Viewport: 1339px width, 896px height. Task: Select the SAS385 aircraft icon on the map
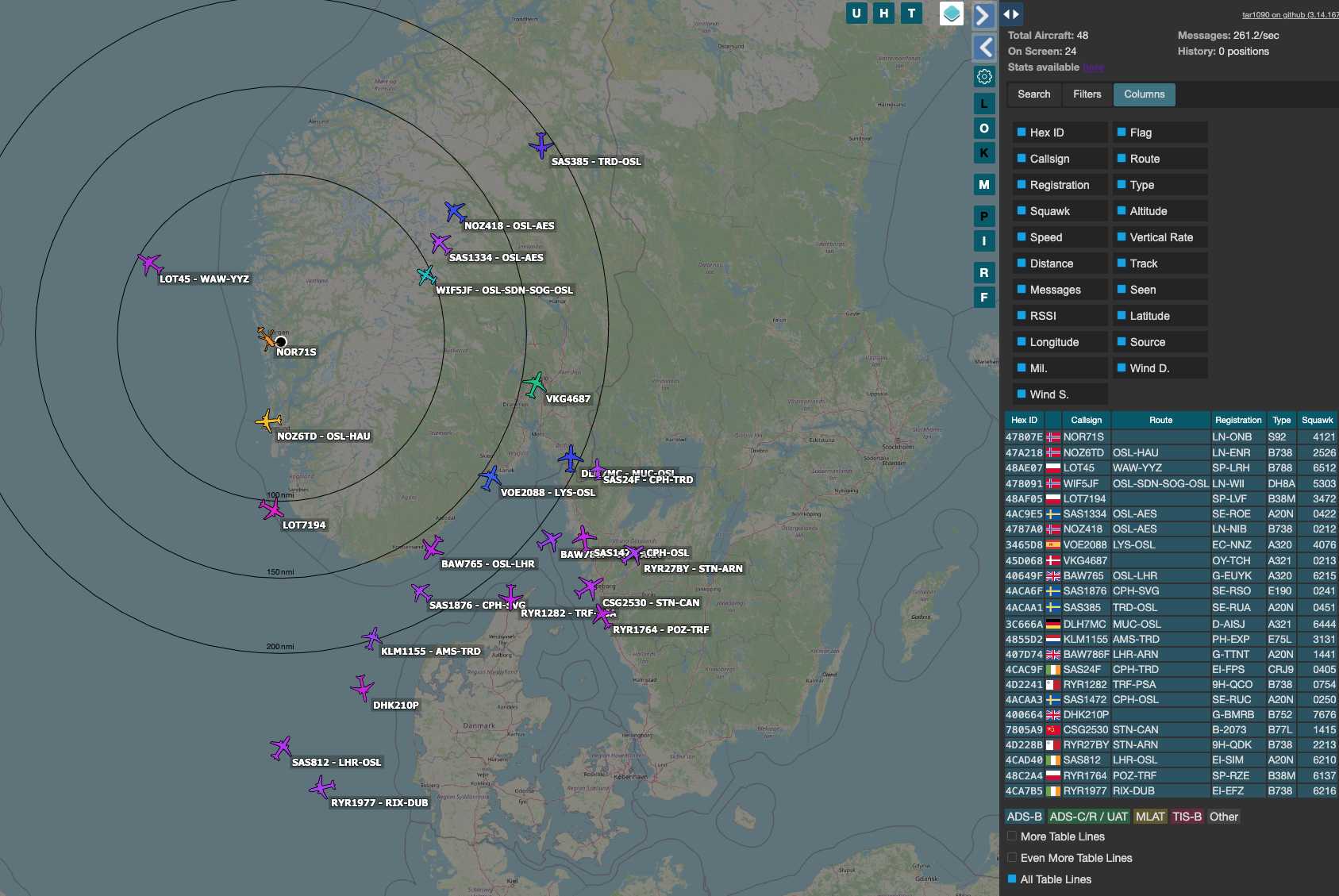pyautogui.click(x=541, y=145)
